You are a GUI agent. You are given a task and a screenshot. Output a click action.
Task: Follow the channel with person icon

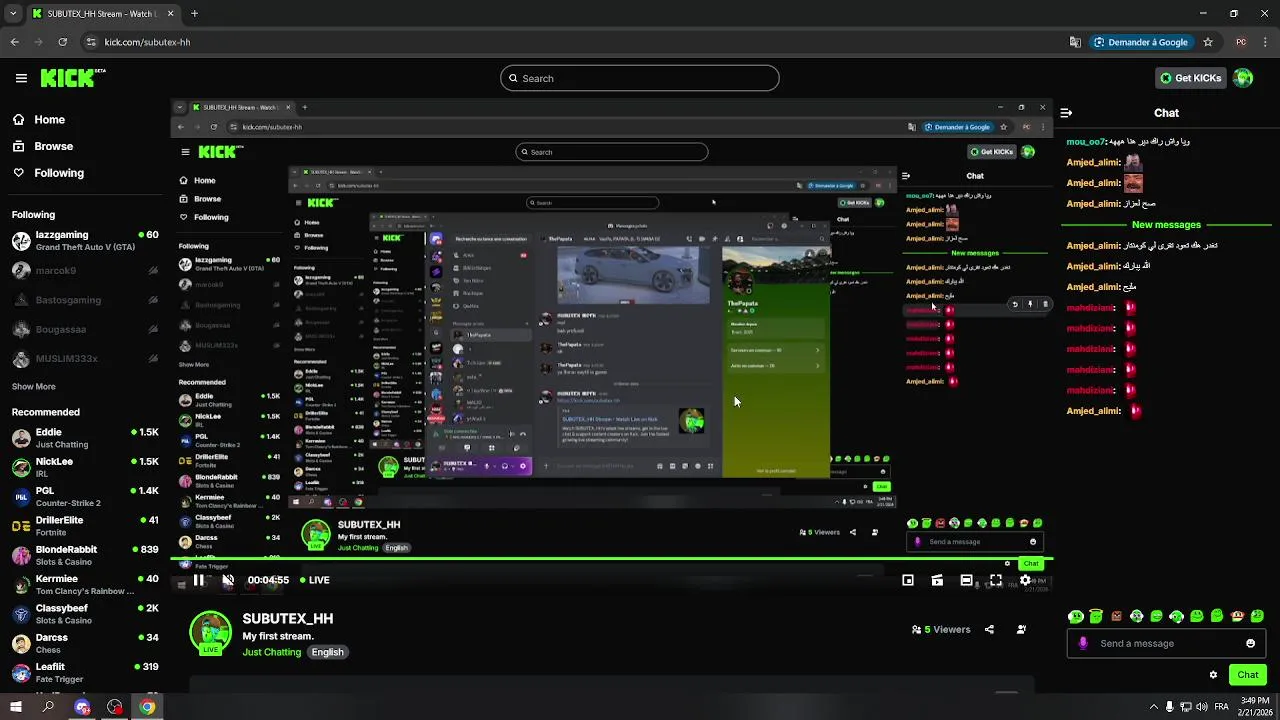point(1021,630)
